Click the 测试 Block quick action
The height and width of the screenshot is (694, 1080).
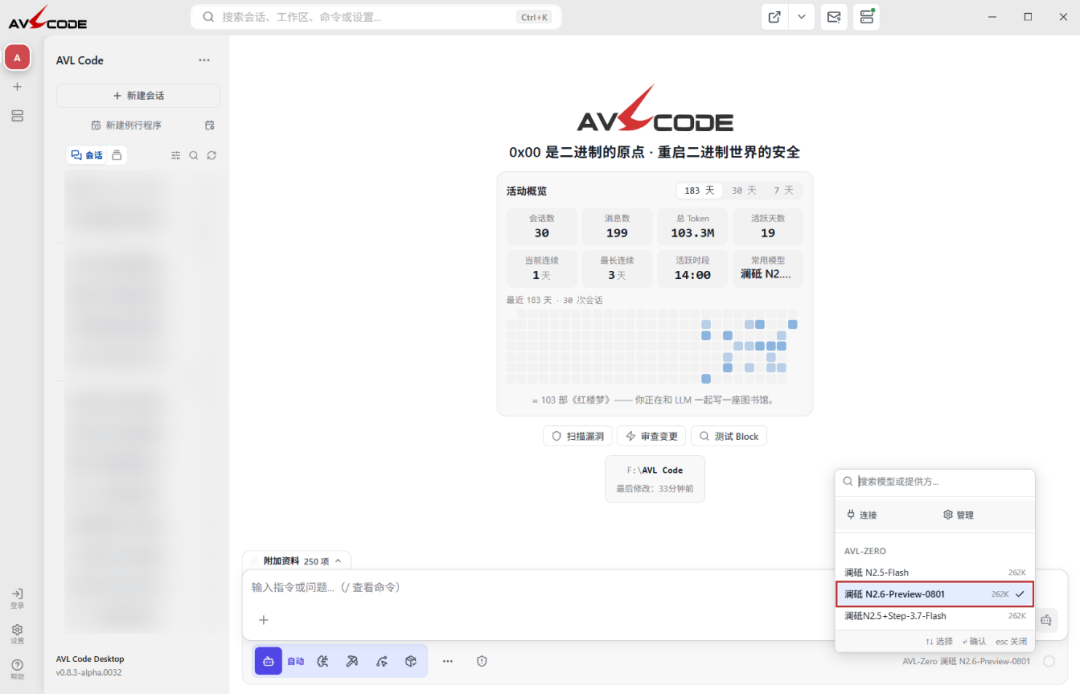[729, 437]
